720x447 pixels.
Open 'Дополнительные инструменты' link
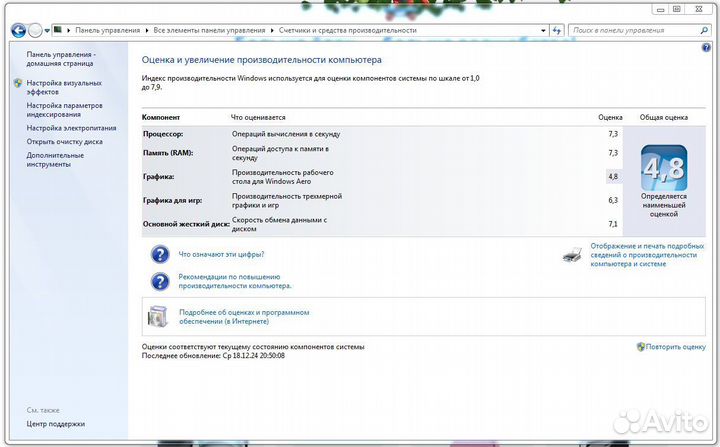(x=55, y=159)
